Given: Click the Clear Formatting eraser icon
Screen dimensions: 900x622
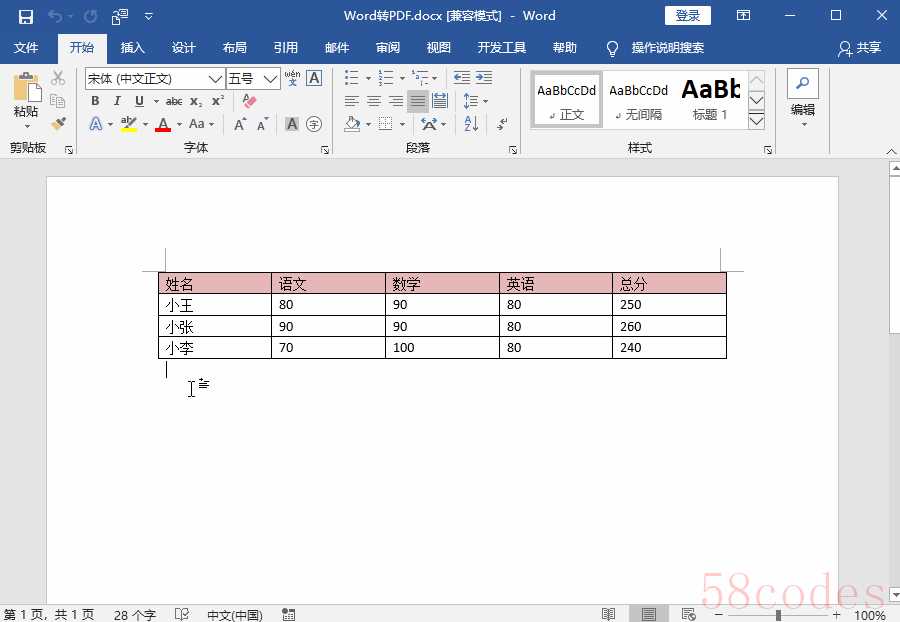Looking at the screenshot, I should click(249, 101).
